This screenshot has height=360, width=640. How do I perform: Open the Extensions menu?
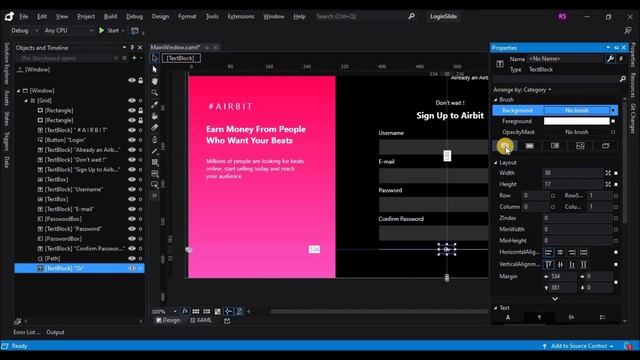[x=241, y=16]
